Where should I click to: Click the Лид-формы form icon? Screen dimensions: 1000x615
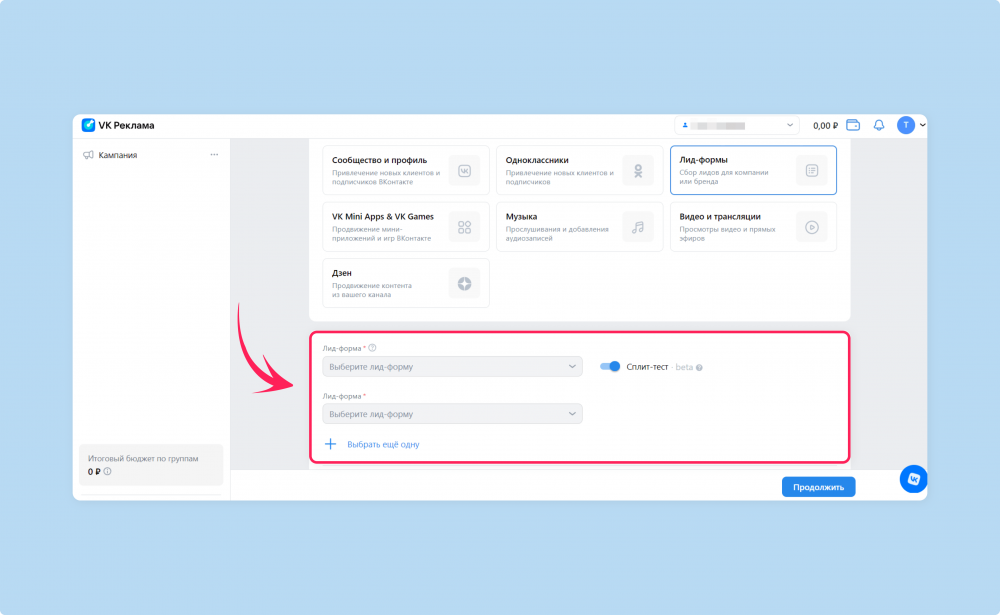(x=812, y=170)
